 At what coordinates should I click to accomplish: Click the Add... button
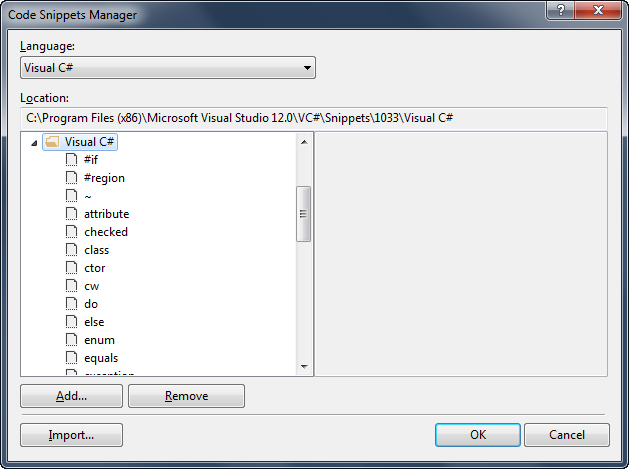71,396
